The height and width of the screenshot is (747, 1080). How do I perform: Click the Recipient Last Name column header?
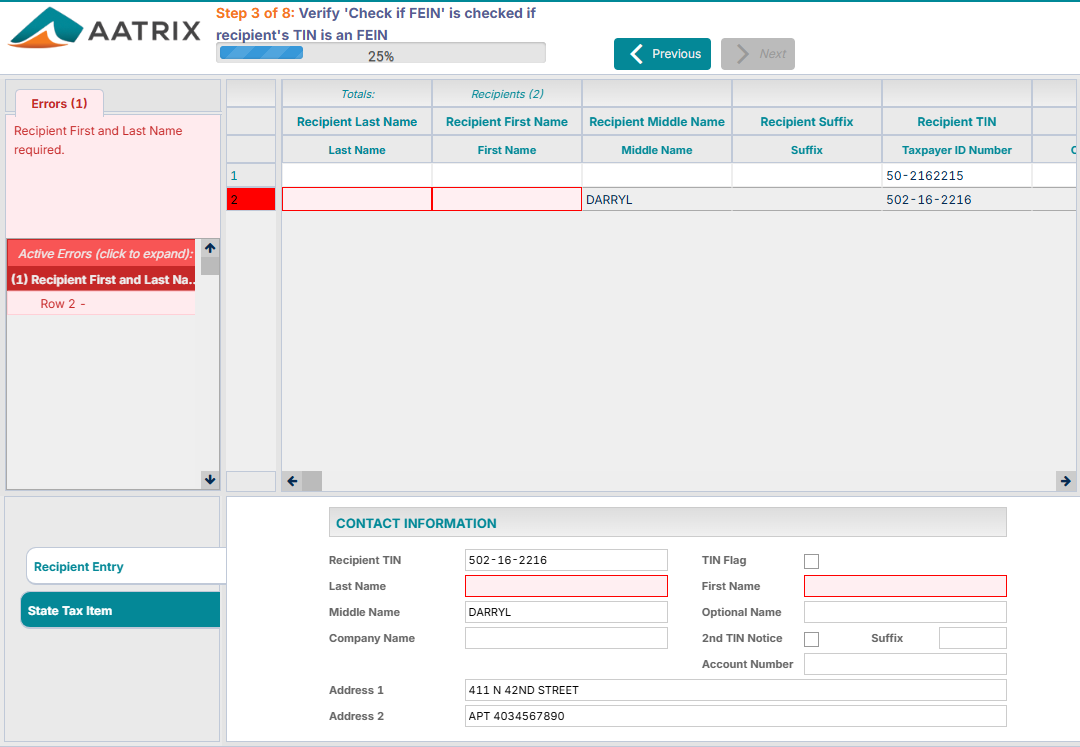[x=357, y=122]
